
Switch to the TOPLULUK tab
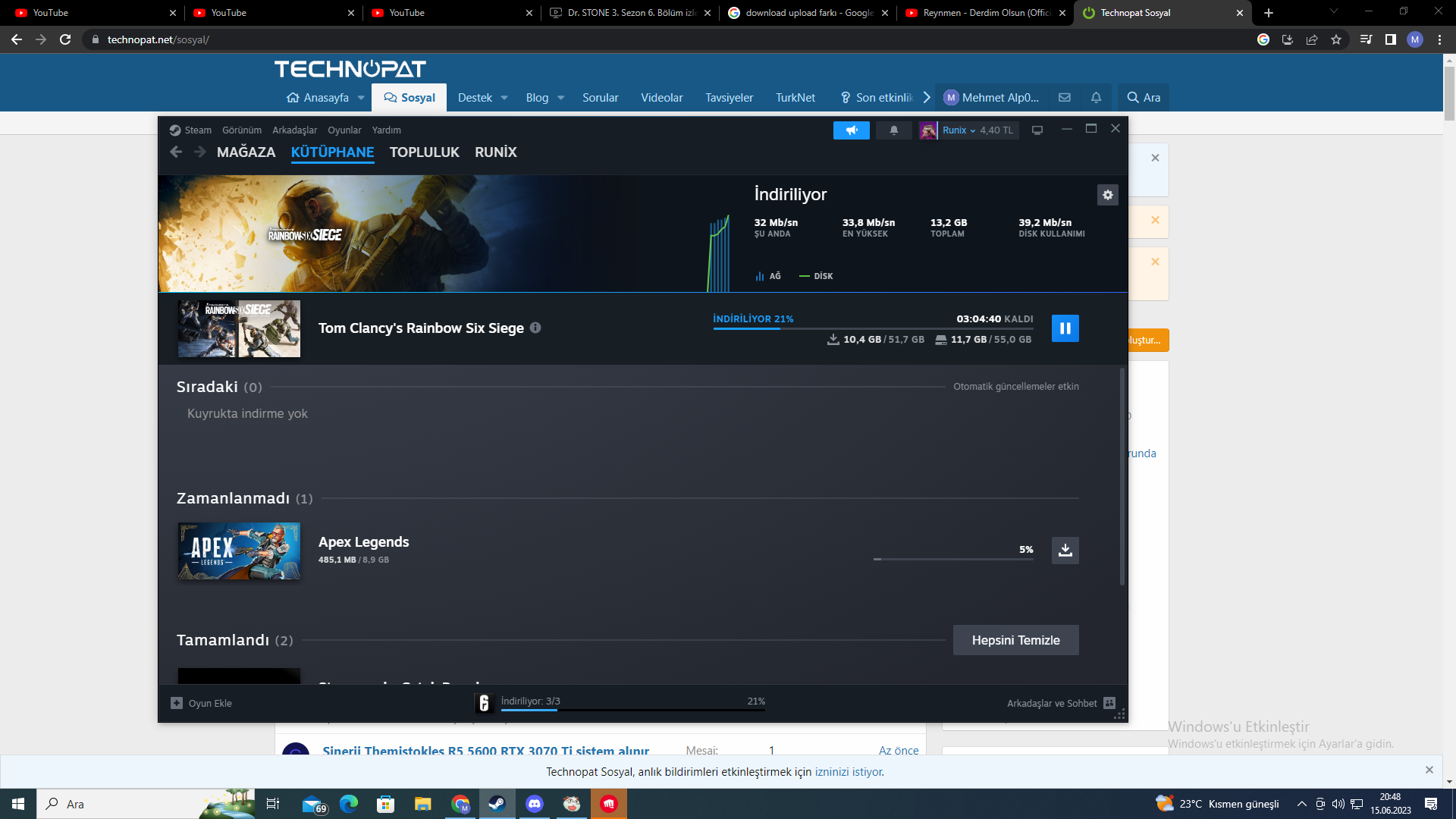coord(424,152)
